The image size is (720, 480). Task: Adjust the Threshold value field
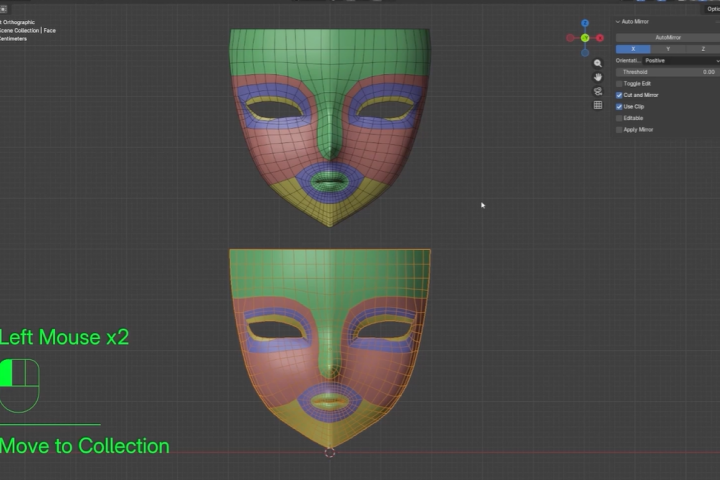coord(668,72)
